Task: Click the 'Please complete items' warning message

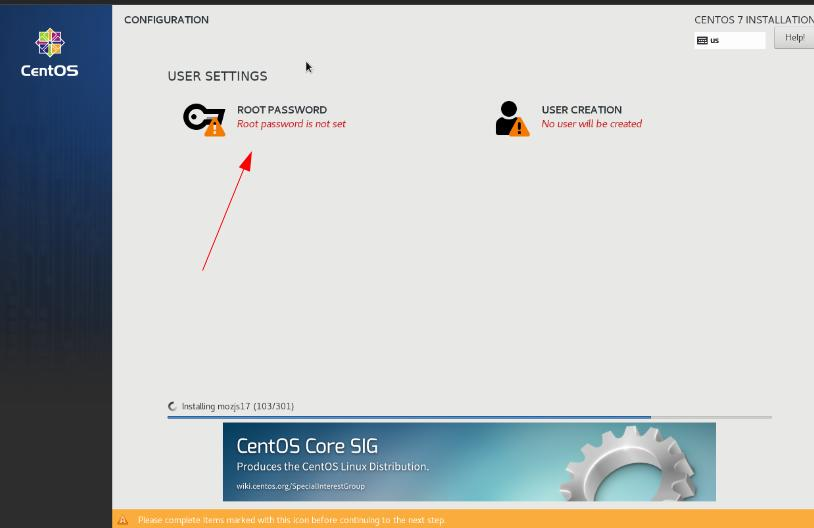Action: tap(291, 520)
